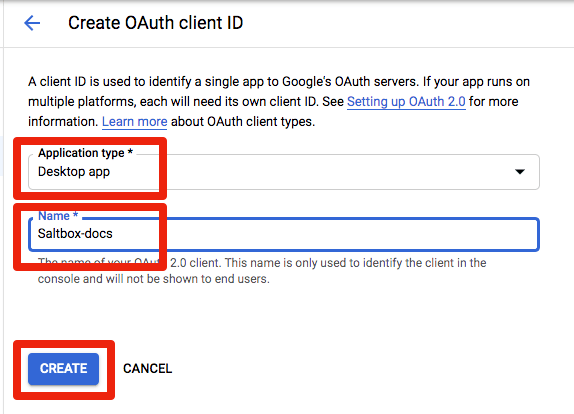The image size is (574, 414).
Task: Click helper text below the Name field
Action: pos(262,271)
